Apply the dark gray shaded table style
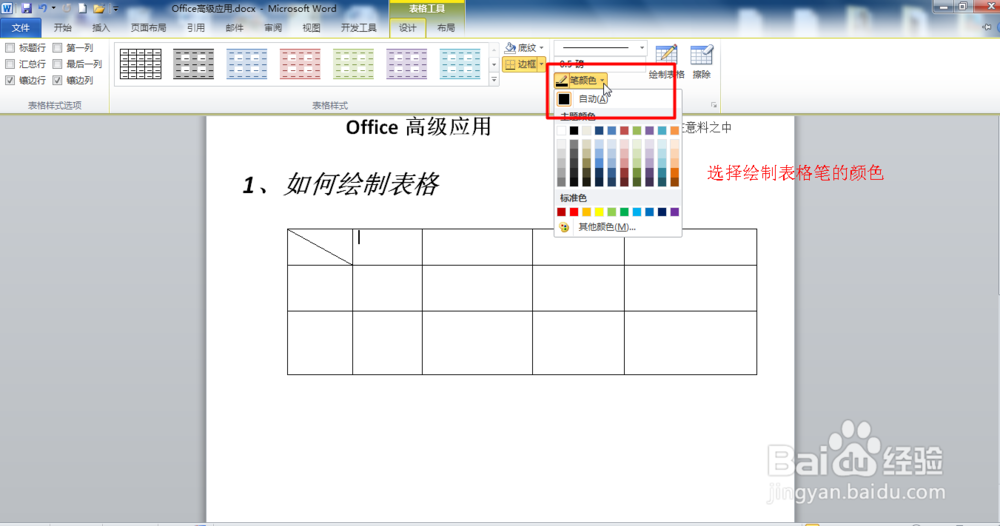Viewport: 1000px width, 526px height. [x=193, y=64]
